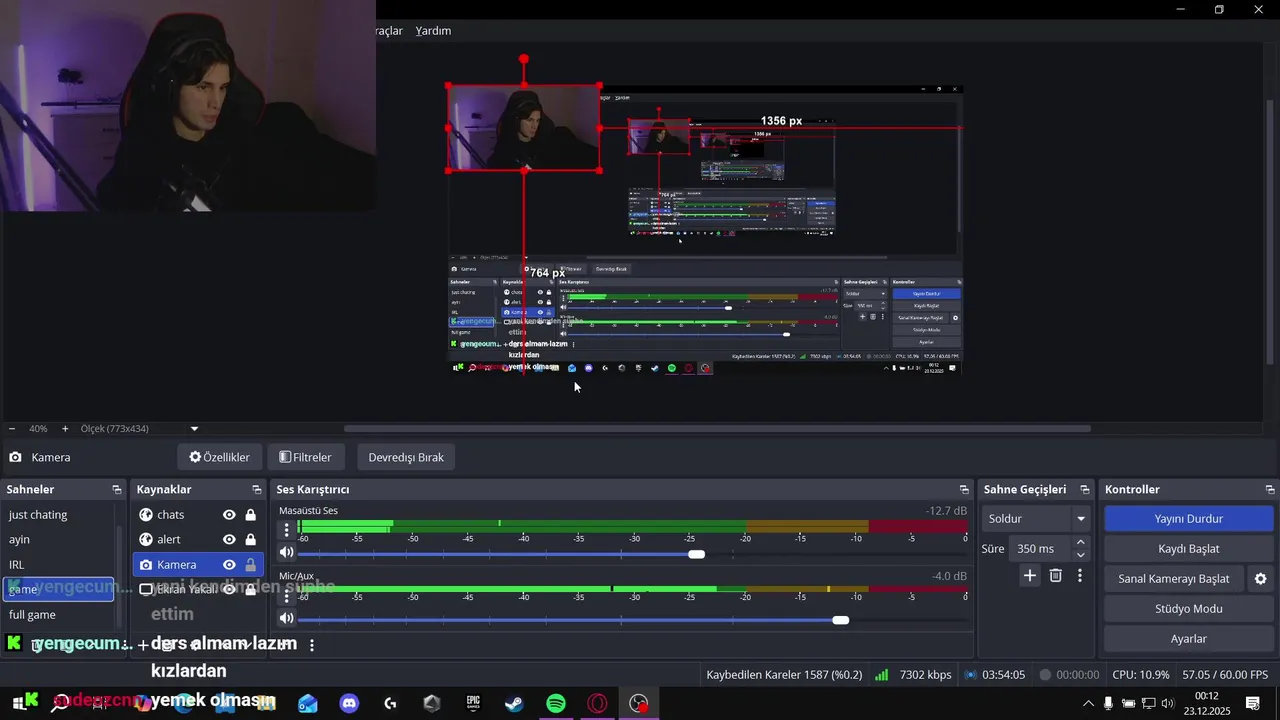Toggle the Kamera source lock icon
The image size is (1280, 720).
(x=251, y=565)
